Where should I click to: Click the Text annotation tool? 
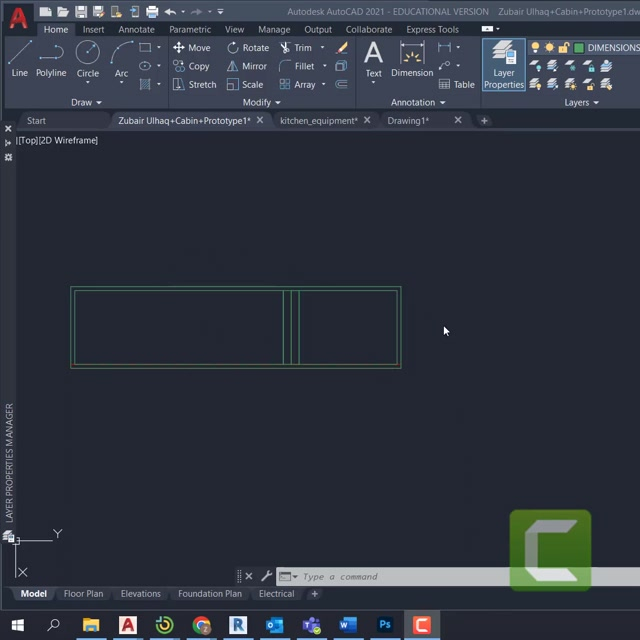click(x=373, y=58)
